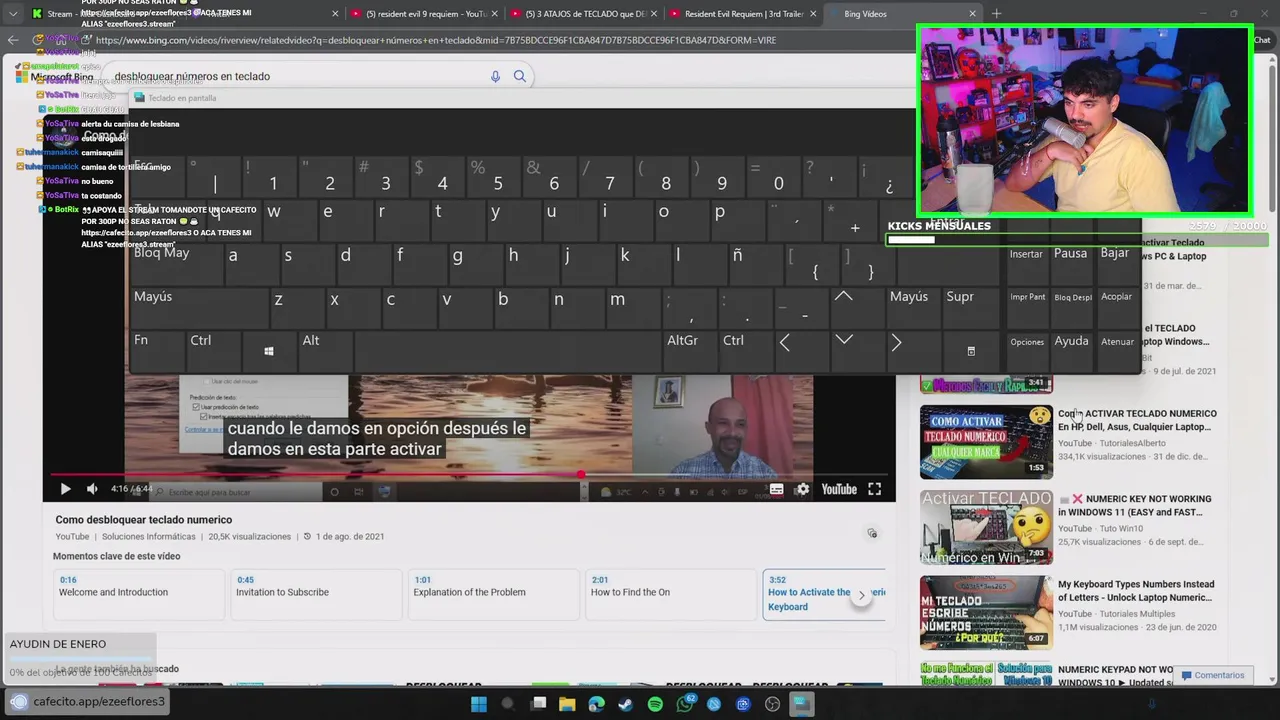Mute the video with the speaker icon
Image resolution: width=1280 pixels, height=720 pixels.
92,489
